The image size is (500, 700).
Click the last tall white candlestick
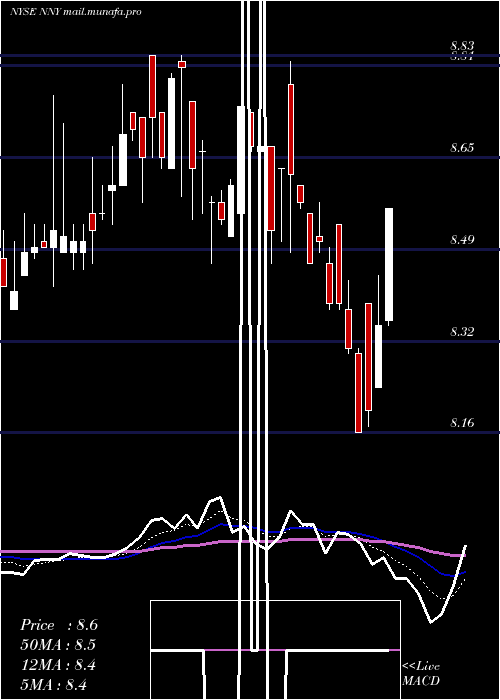pos(389,265)
